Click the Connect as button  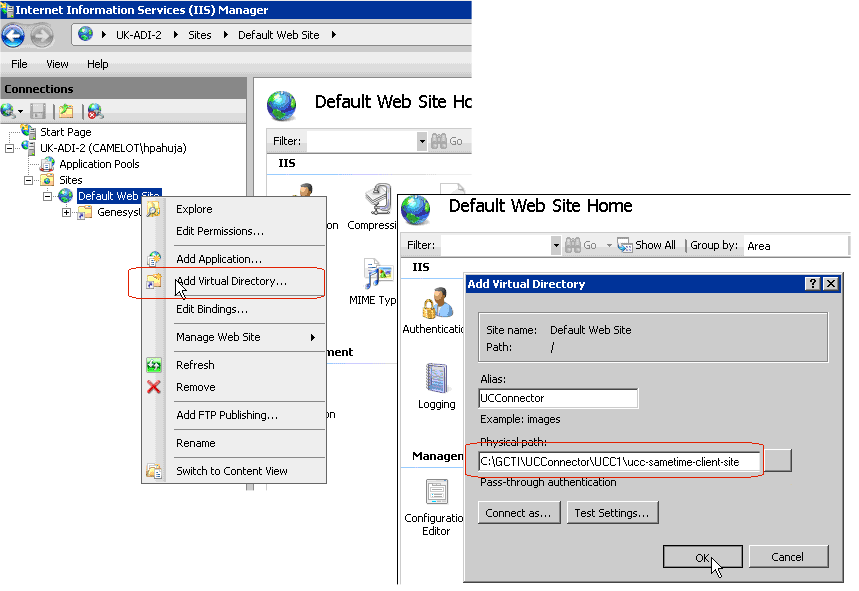(x=518, y=513)
